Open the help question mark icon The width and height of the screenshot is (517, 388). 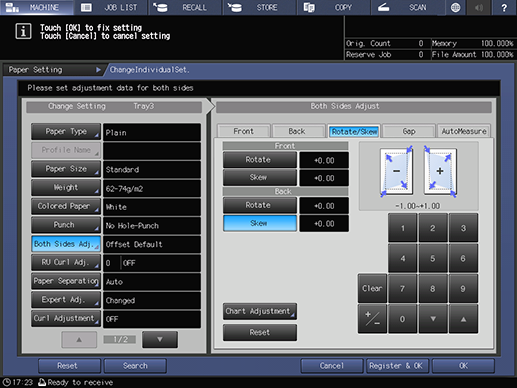(503, 7)
